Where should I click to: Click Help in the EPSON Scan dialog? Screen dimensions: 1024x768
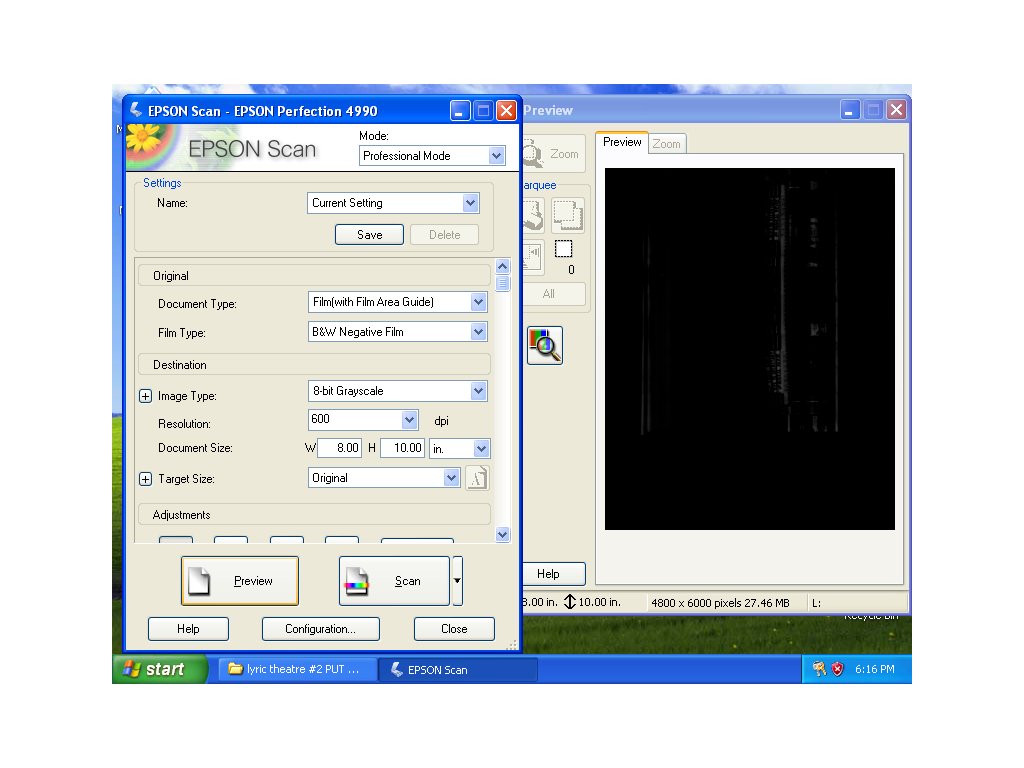[x=188, y=629]
